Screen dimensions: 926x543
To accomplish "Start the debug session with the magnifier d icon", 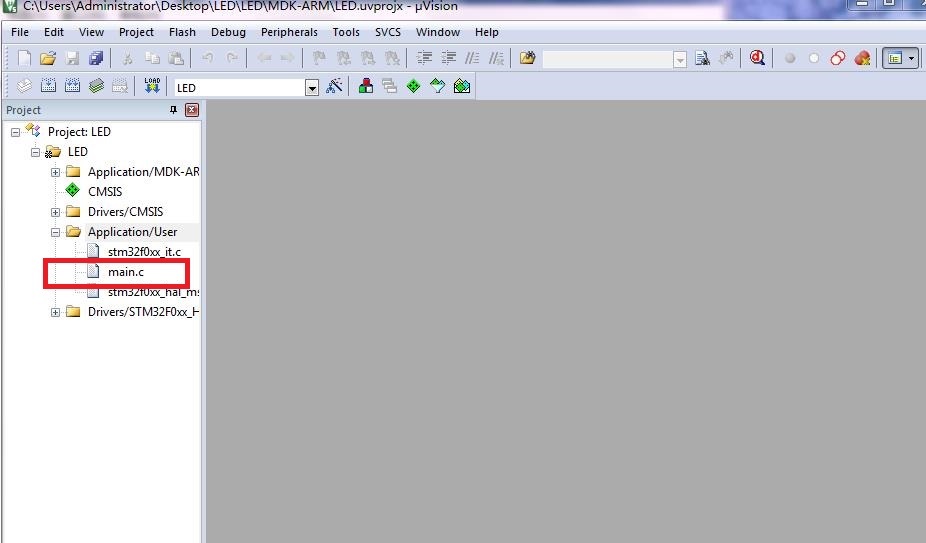I will [x=757, y=58].
